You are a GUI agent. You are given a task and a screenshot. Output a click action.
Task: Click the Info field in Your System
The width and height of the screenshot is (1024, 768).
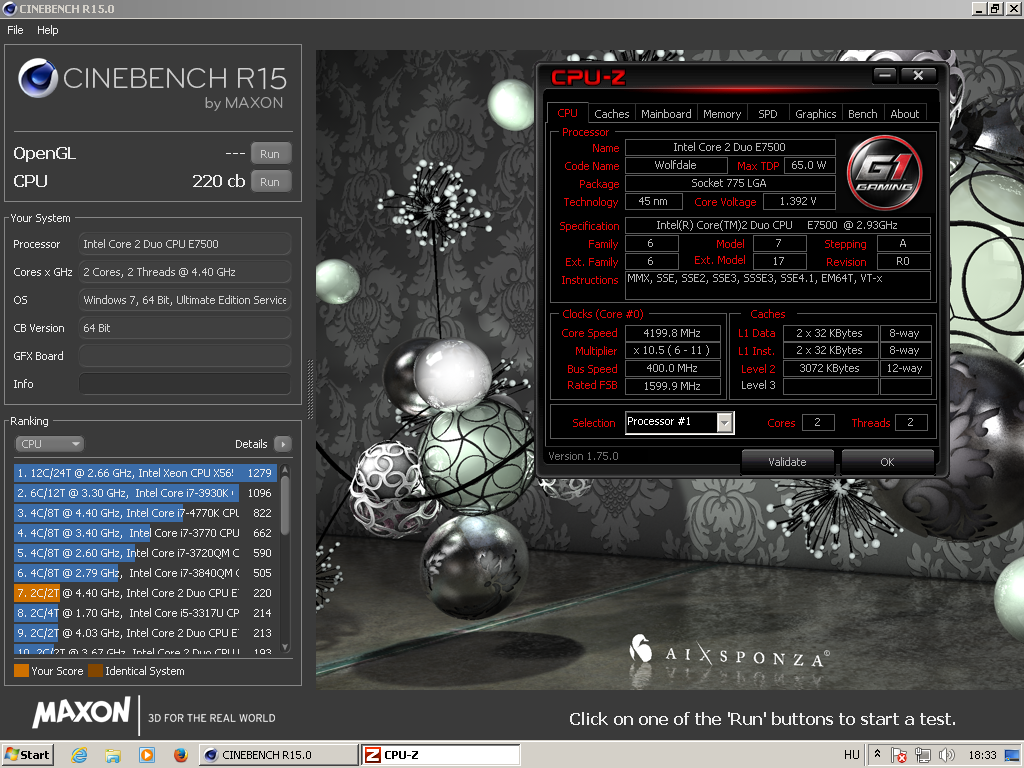click(185, 384)
